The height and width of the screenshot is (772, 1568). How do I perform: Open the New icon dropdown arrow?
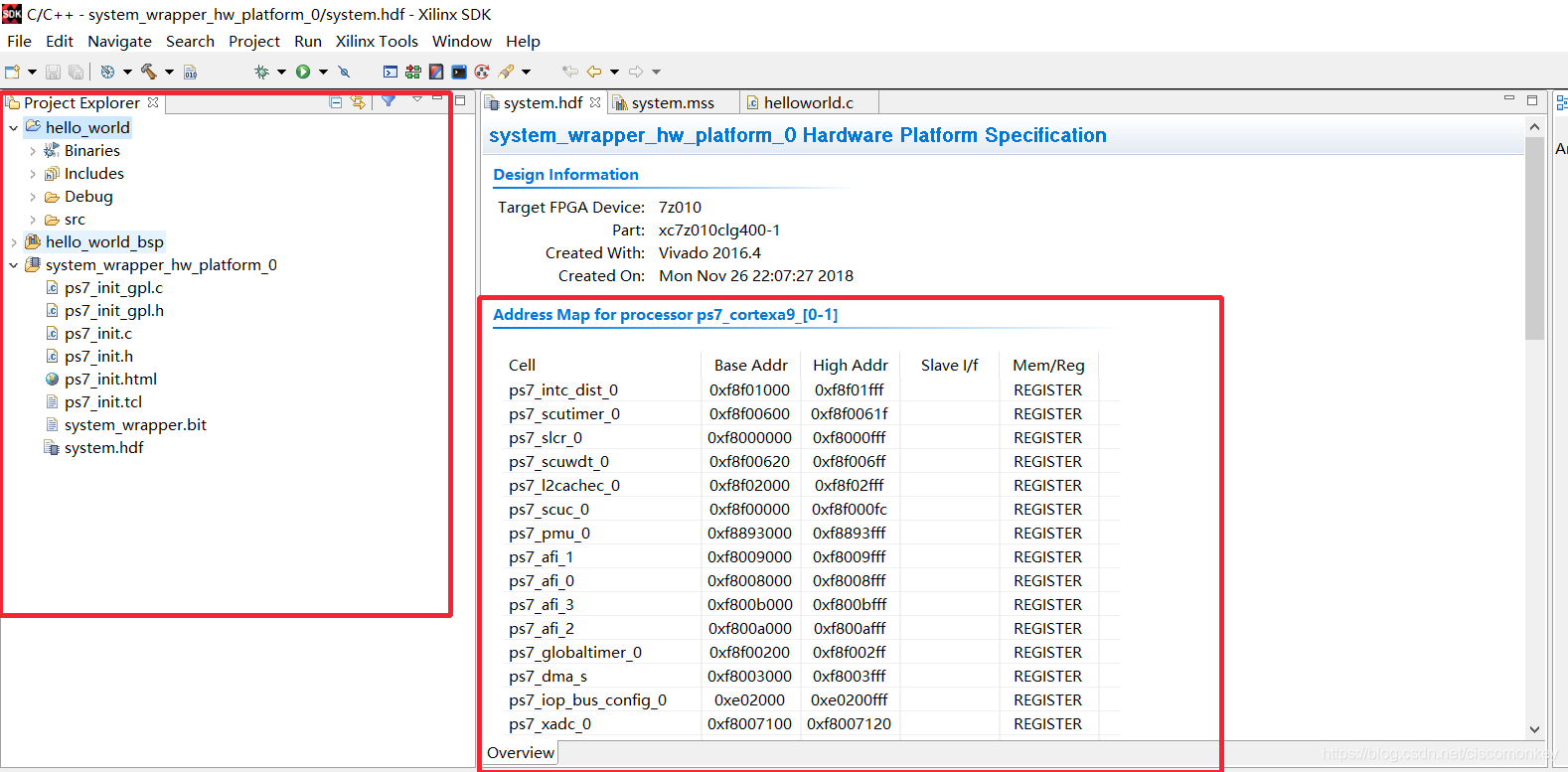(x=32, y=72)
